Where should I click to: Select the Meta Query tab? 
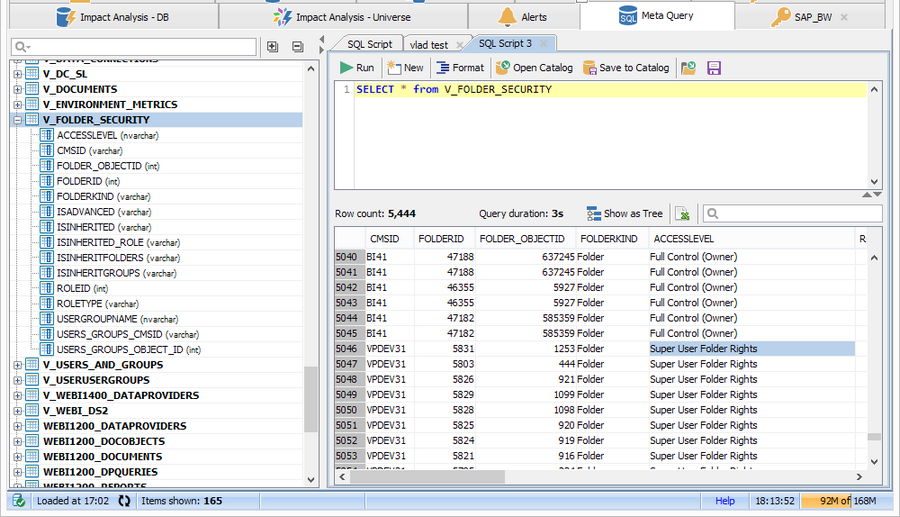tap(657, 16)
